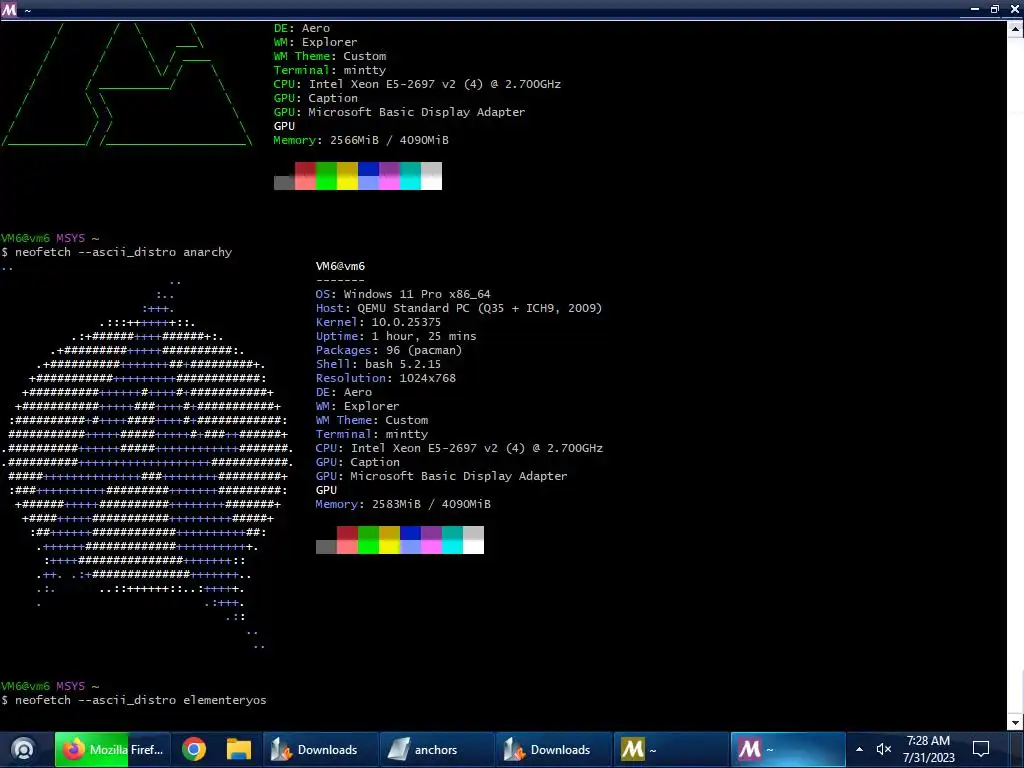Open the notification center icon
The width and height of the screenshot is (1024, 768).
pyautogui.click(x=981, y=749)
